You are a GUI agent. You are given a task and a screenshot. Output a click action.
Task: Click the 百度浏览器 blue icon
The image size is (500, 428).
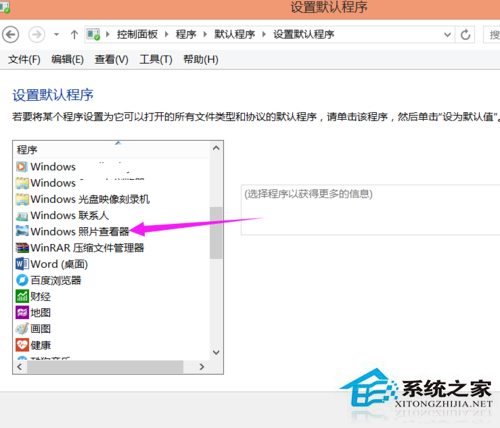point(22,280)
